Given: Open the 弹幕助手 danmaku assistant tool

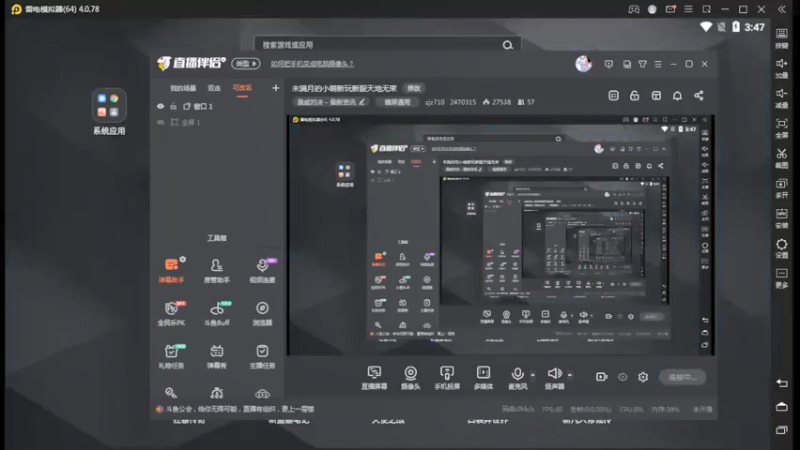Looking at the screenshot, I should (171, 270).
